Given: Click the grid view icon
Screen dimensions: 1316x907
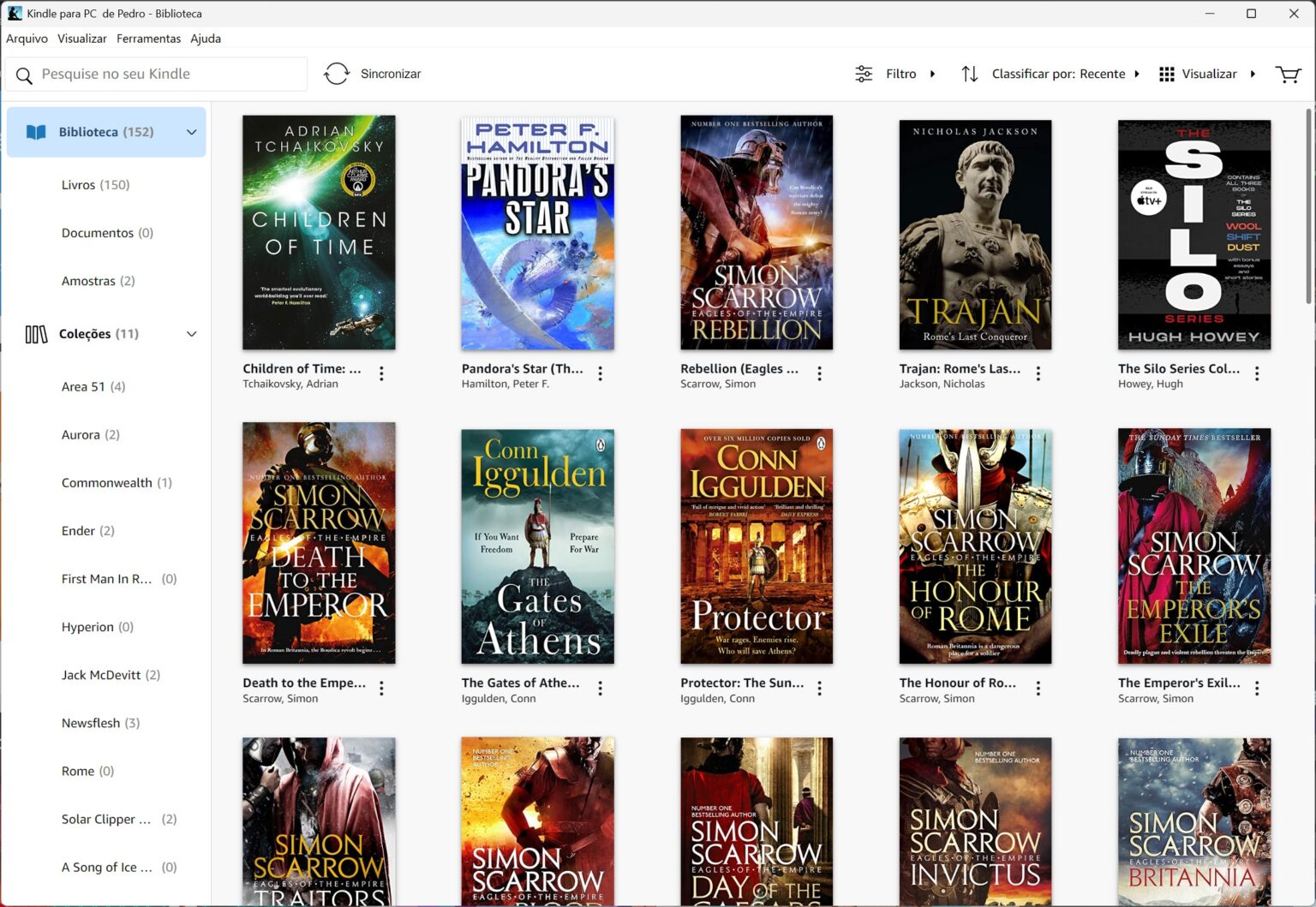Looking at the screenshot, I should (x=1167, y=75).
